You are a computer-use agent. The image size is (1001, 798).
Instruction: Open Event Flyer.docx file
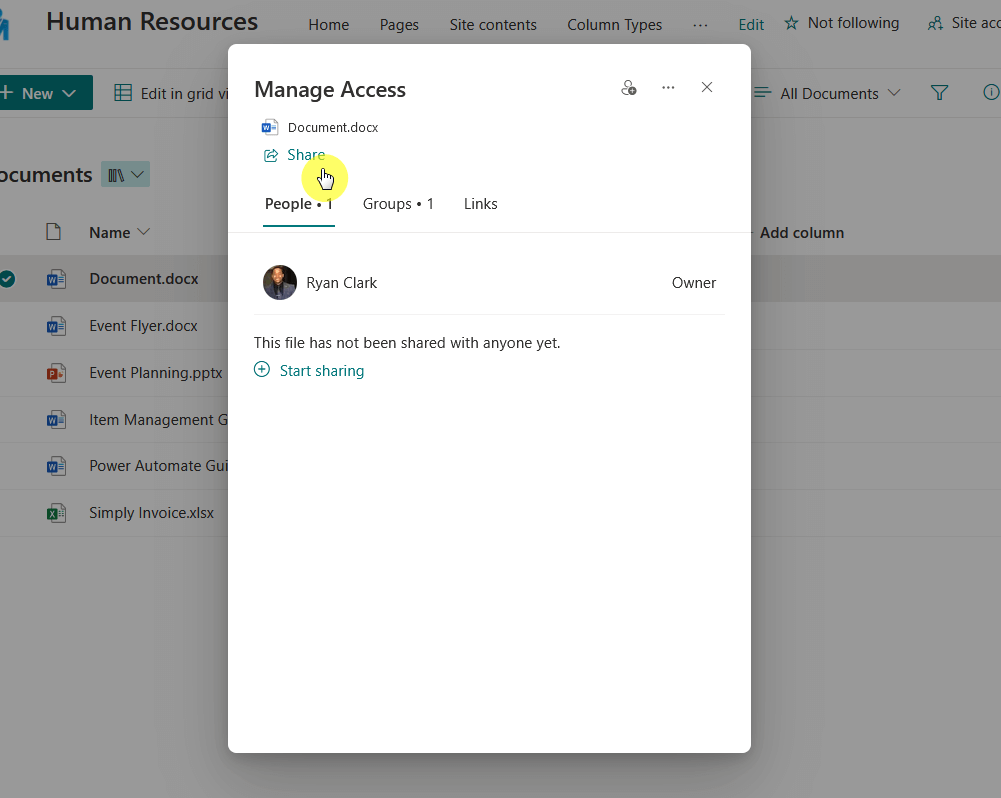[x=143, y=326]
